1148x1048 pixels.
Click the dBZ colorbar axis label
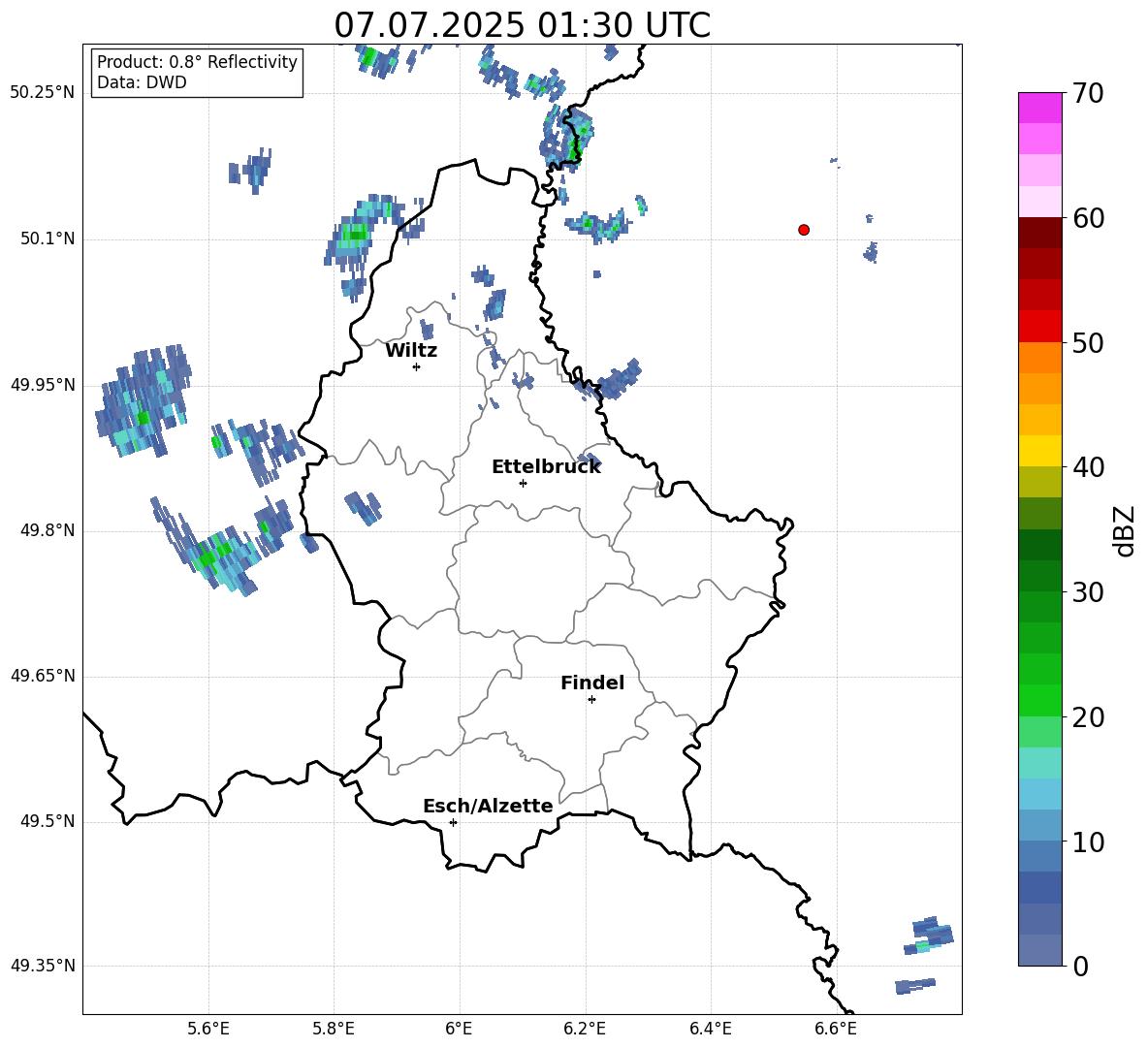(x=1125, y=530)
